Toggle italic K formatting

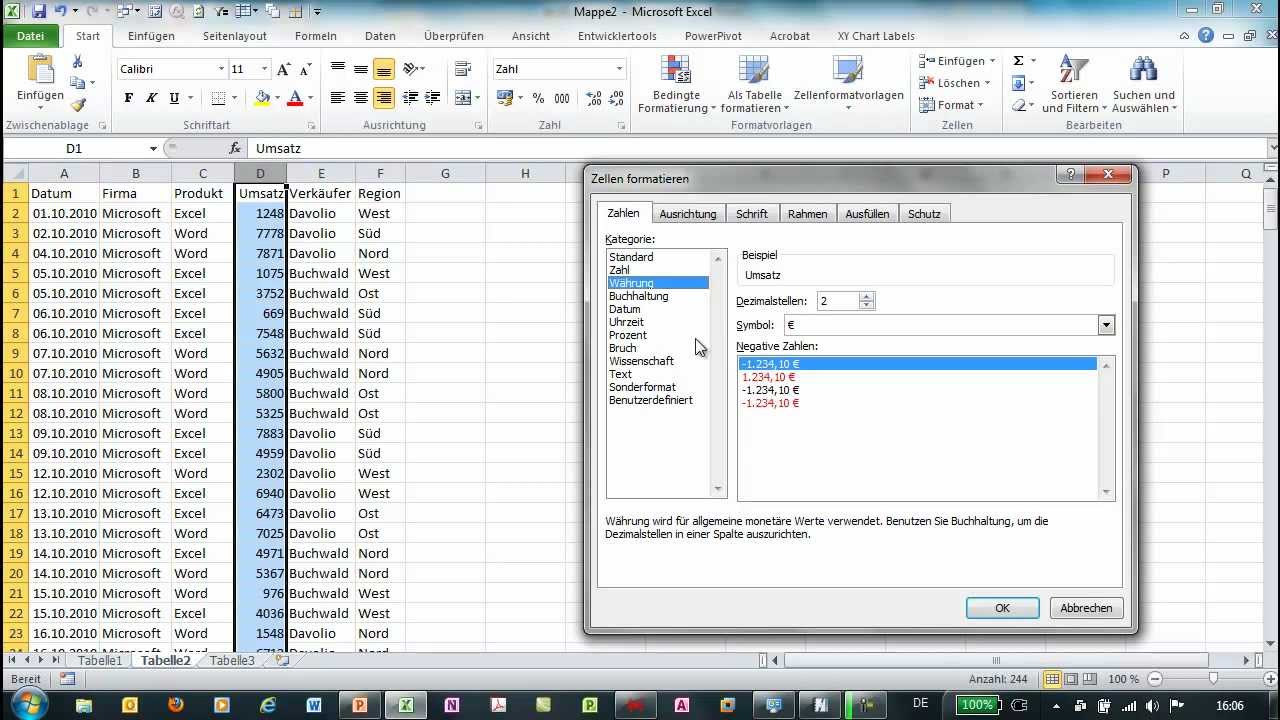click(x=151, y=98)
